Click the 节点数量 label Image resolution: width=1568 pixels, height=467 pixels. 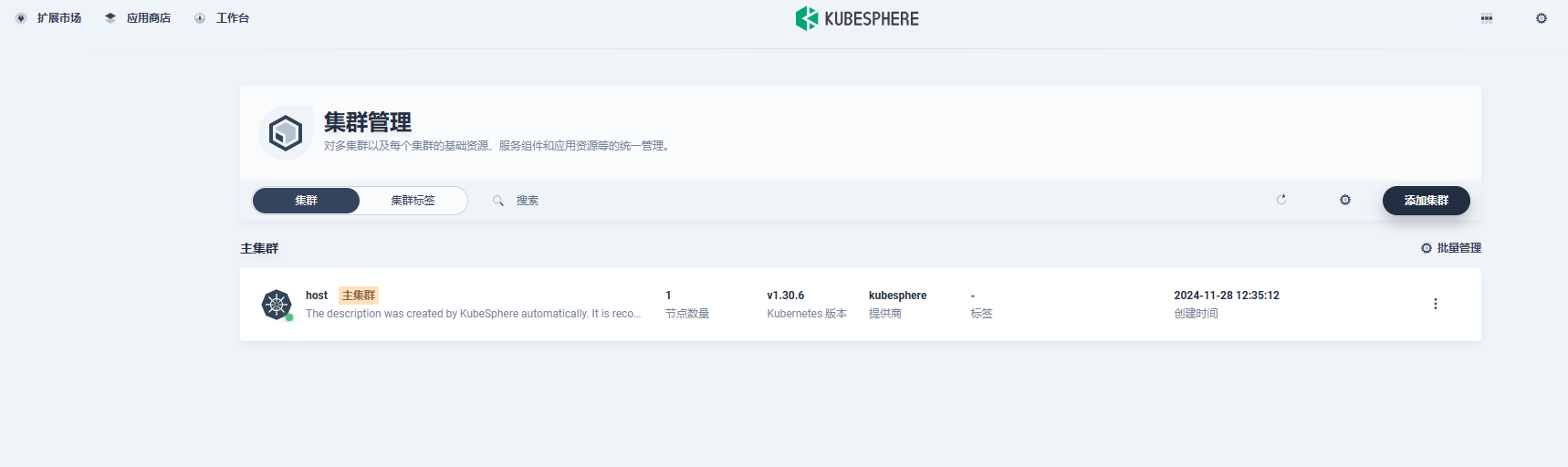point(687,314)
